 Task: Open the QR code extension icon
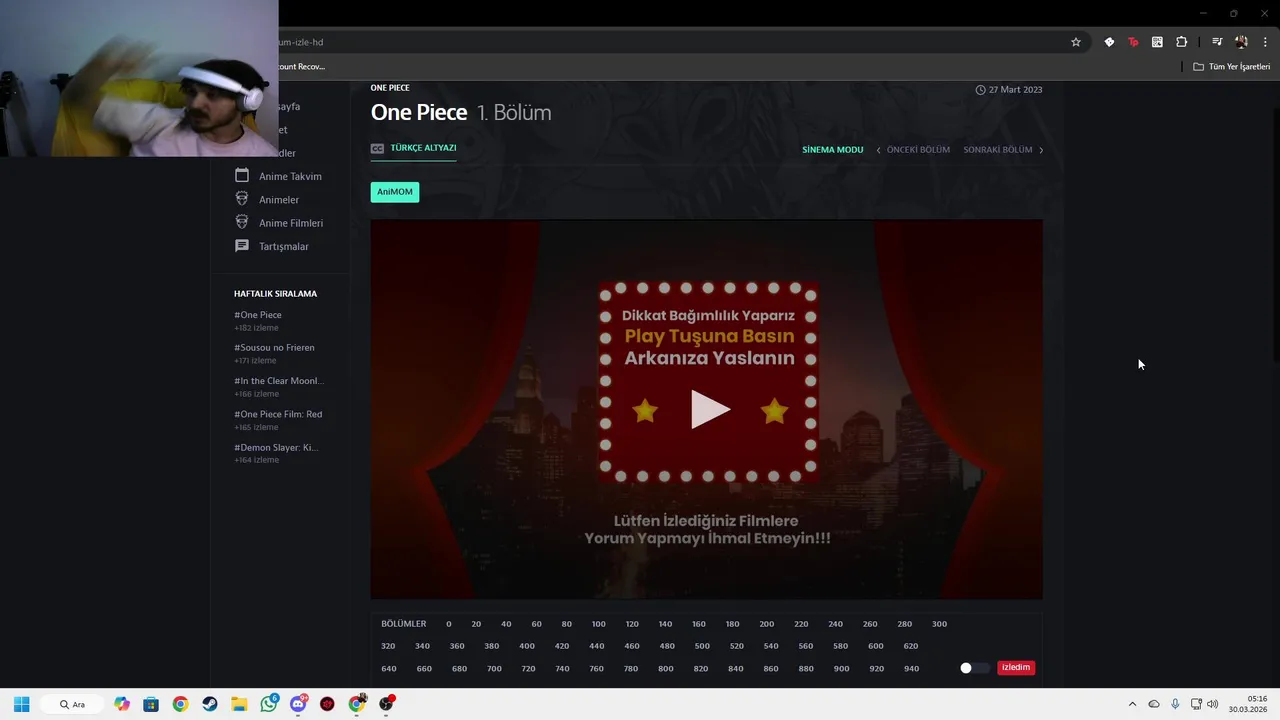click(x=1157, y=42)
